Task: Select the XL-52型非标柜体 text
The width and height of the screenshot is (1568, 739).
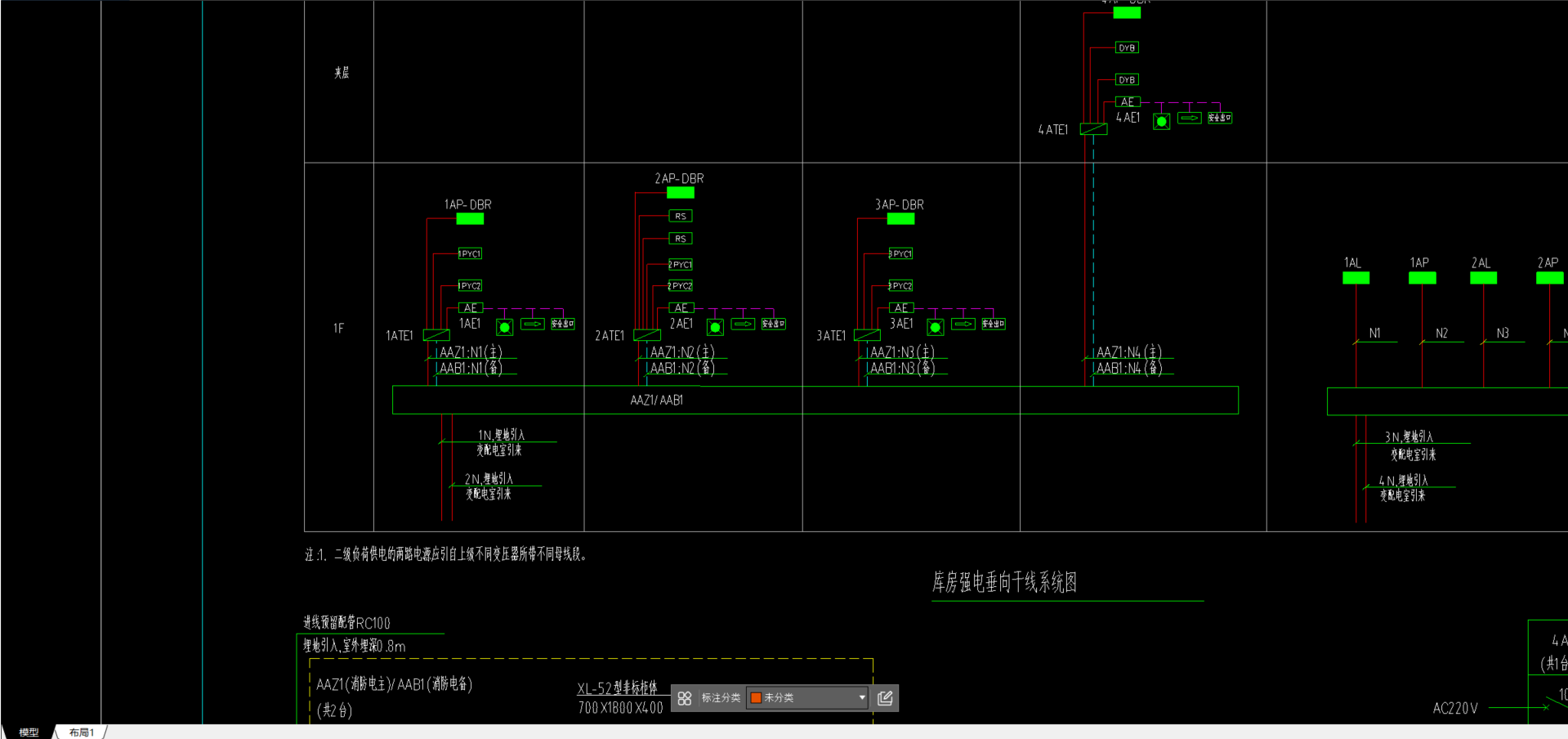Action: 617,688
